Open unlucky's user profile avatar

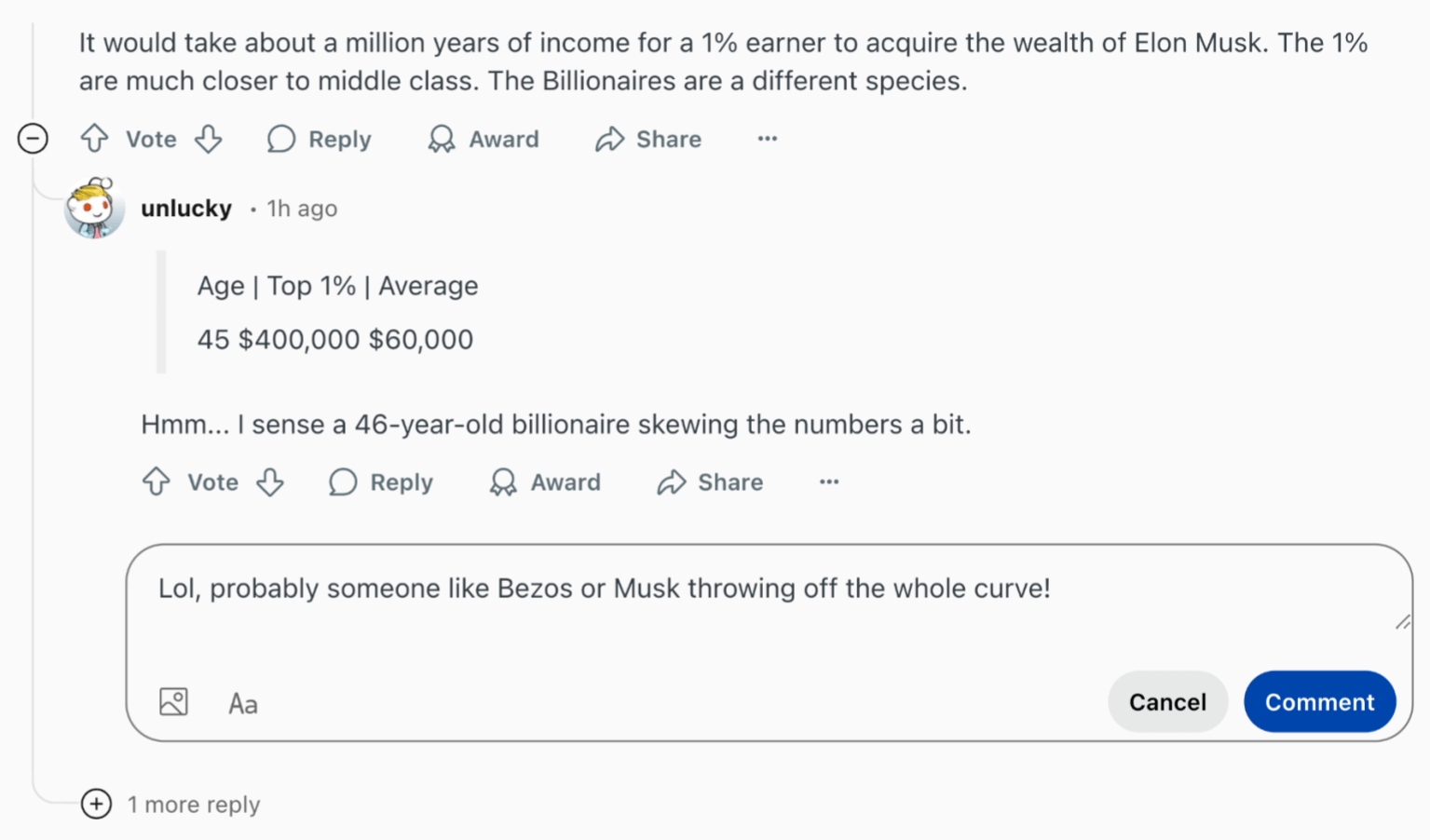pos(94,209)
